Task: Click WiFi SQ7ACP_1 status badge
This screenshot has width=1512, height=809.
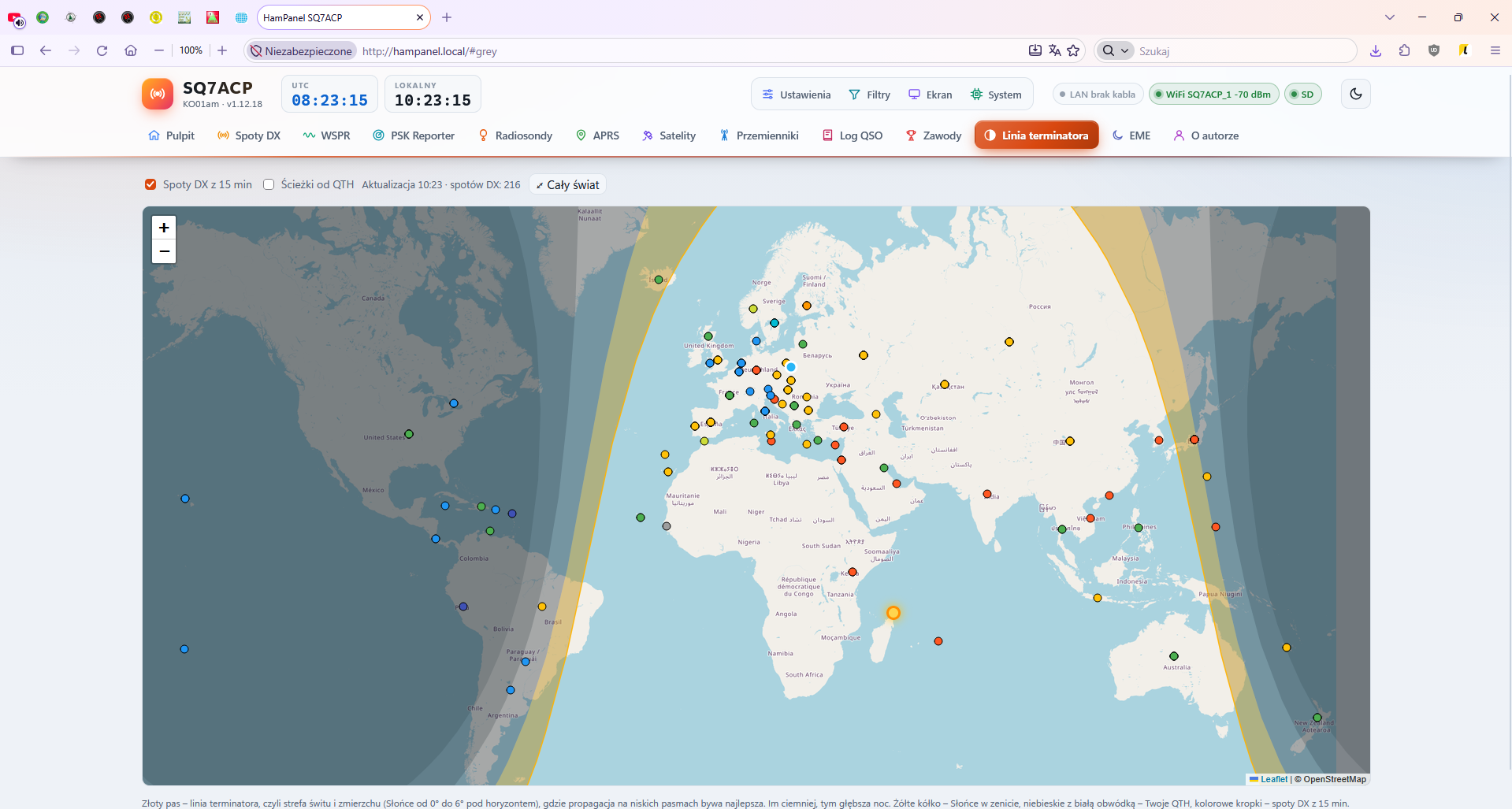Action: pyautogui.click(x=1213, y=95)
